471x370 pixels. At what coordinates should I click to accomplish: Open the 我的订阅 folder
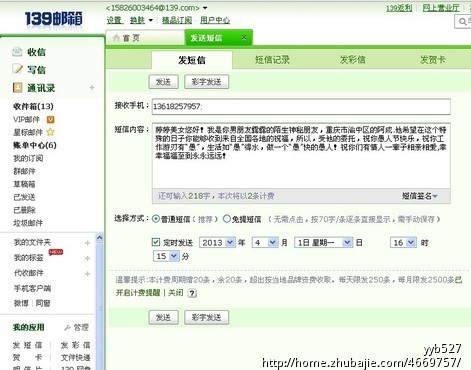pyautogui.click(x=28, y=158)
